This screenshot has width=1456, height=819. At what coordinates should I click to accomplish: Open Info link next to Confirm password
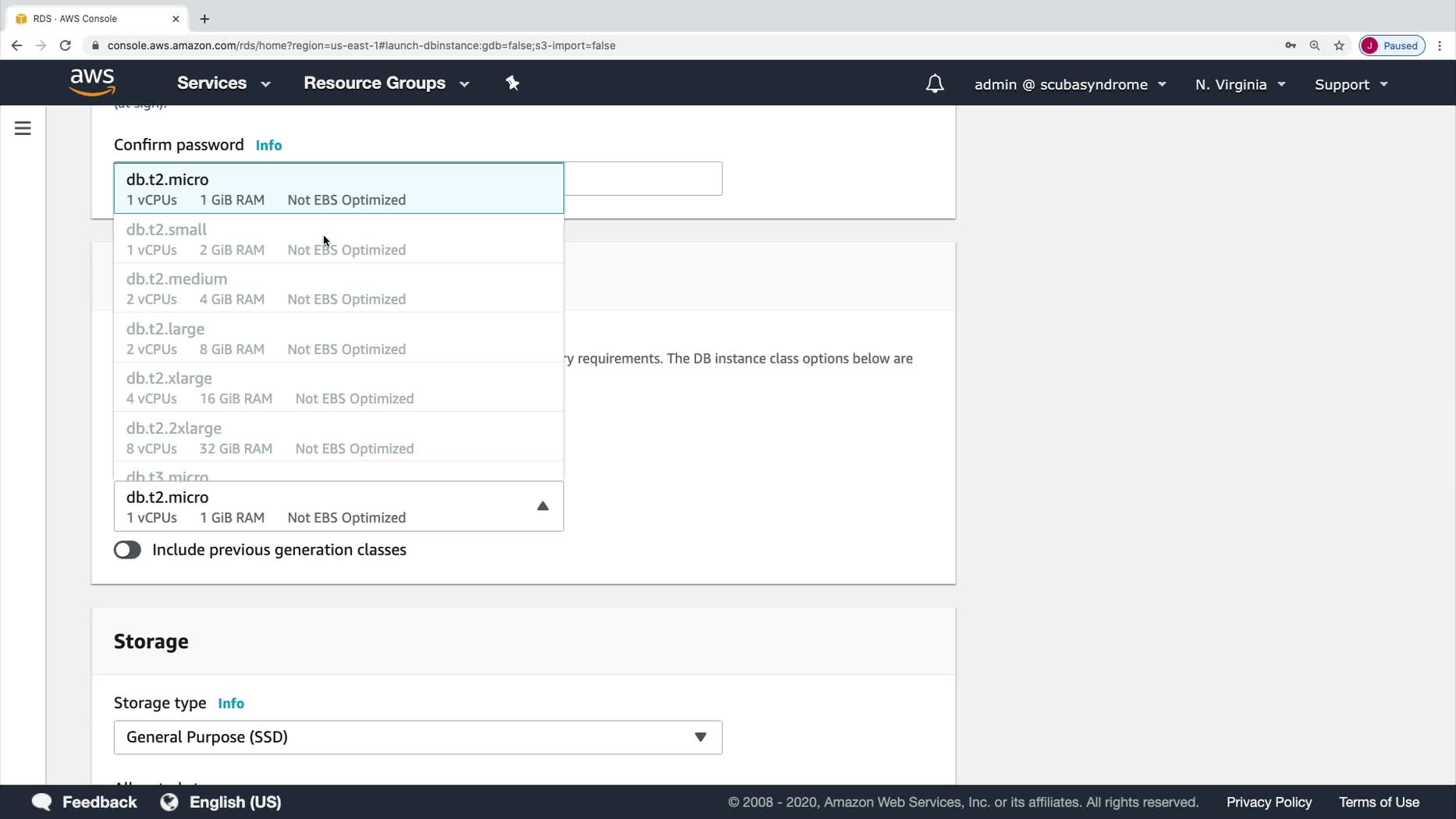tap(268, 145)
